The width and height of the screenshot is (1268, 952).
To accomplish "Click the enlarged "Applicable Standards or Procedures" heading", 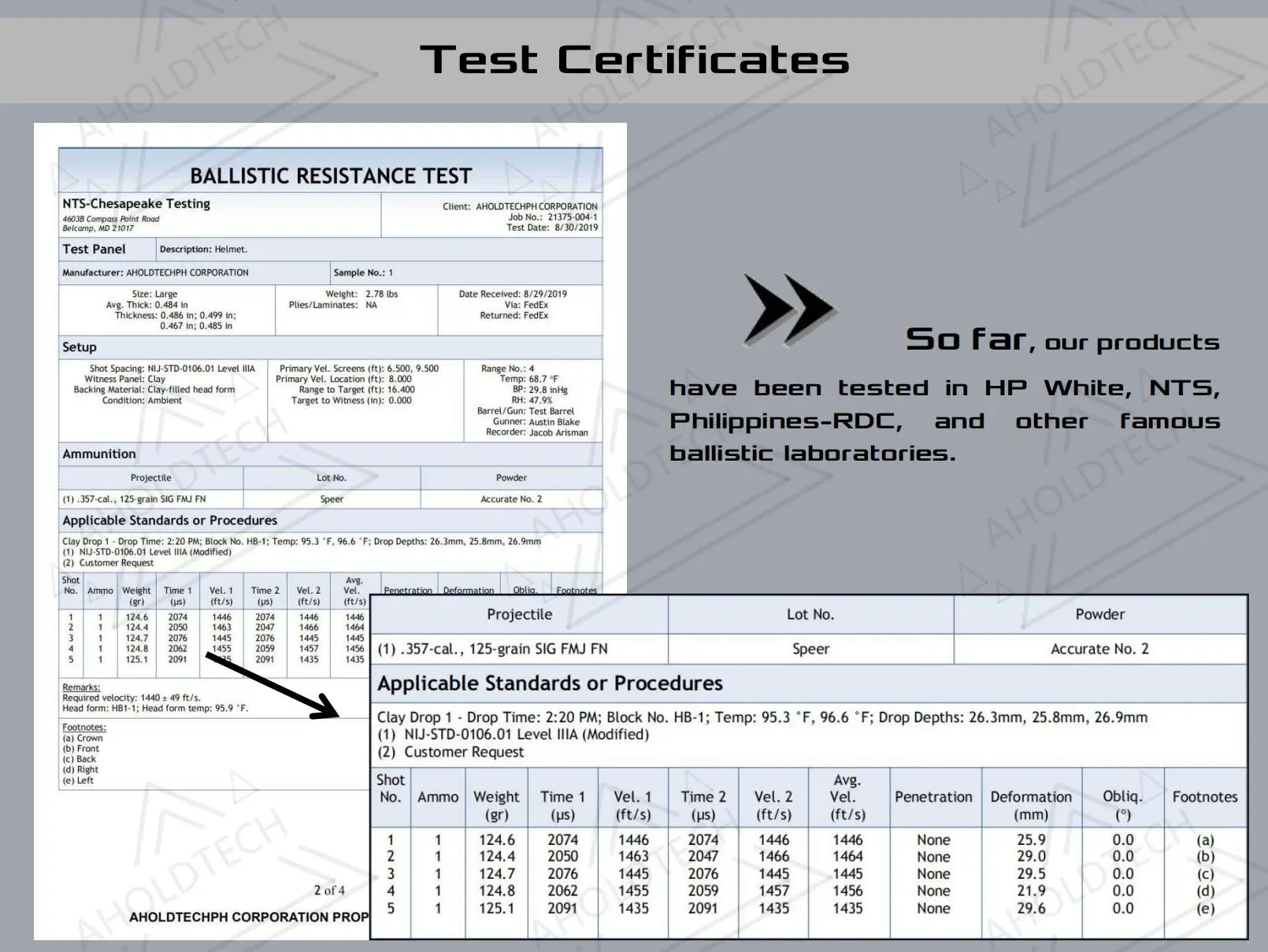I will (550, 683).
